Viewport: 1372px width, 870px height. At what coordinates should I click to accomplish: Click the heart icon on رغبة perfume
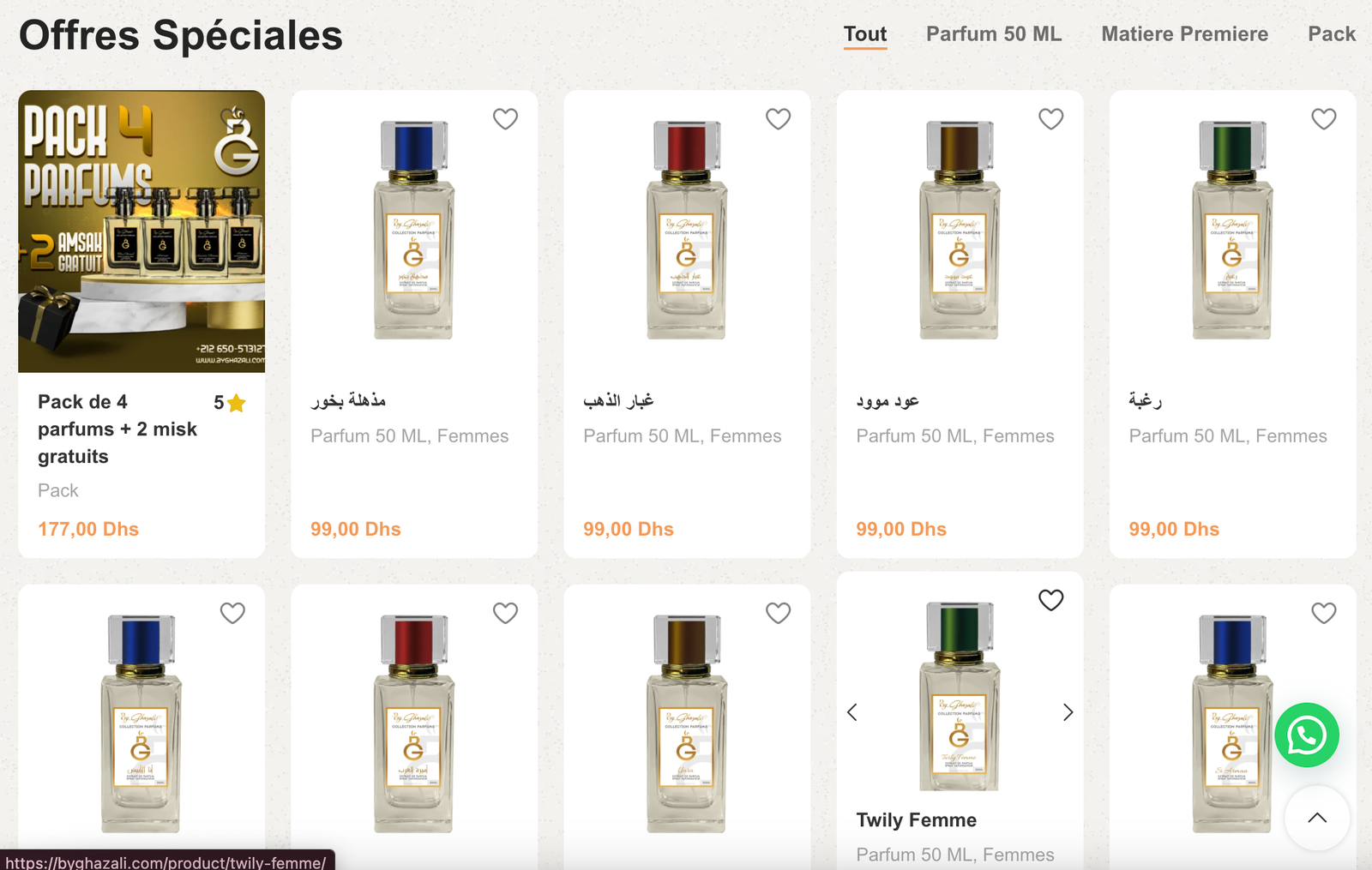click(x=1323, y=119)
